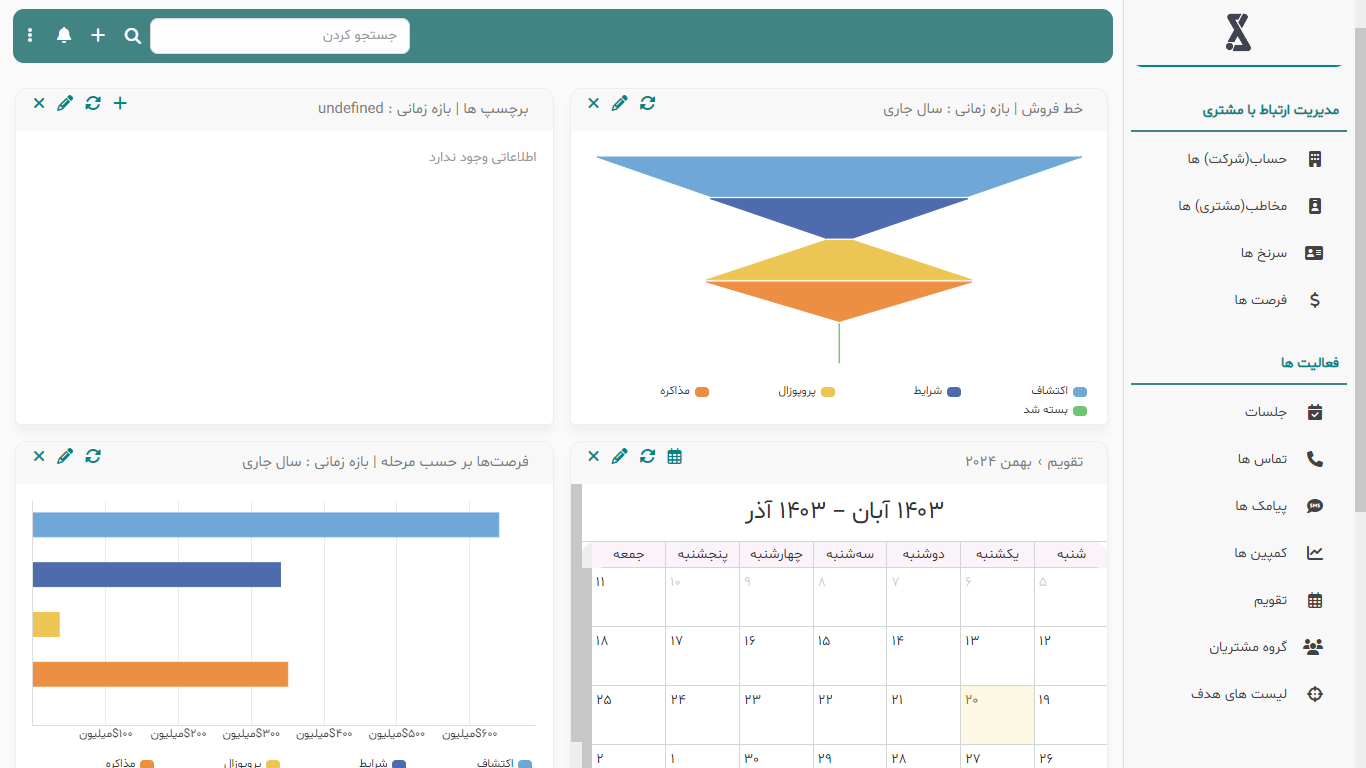Close the خط فروش widget

[x=593, y=103]
